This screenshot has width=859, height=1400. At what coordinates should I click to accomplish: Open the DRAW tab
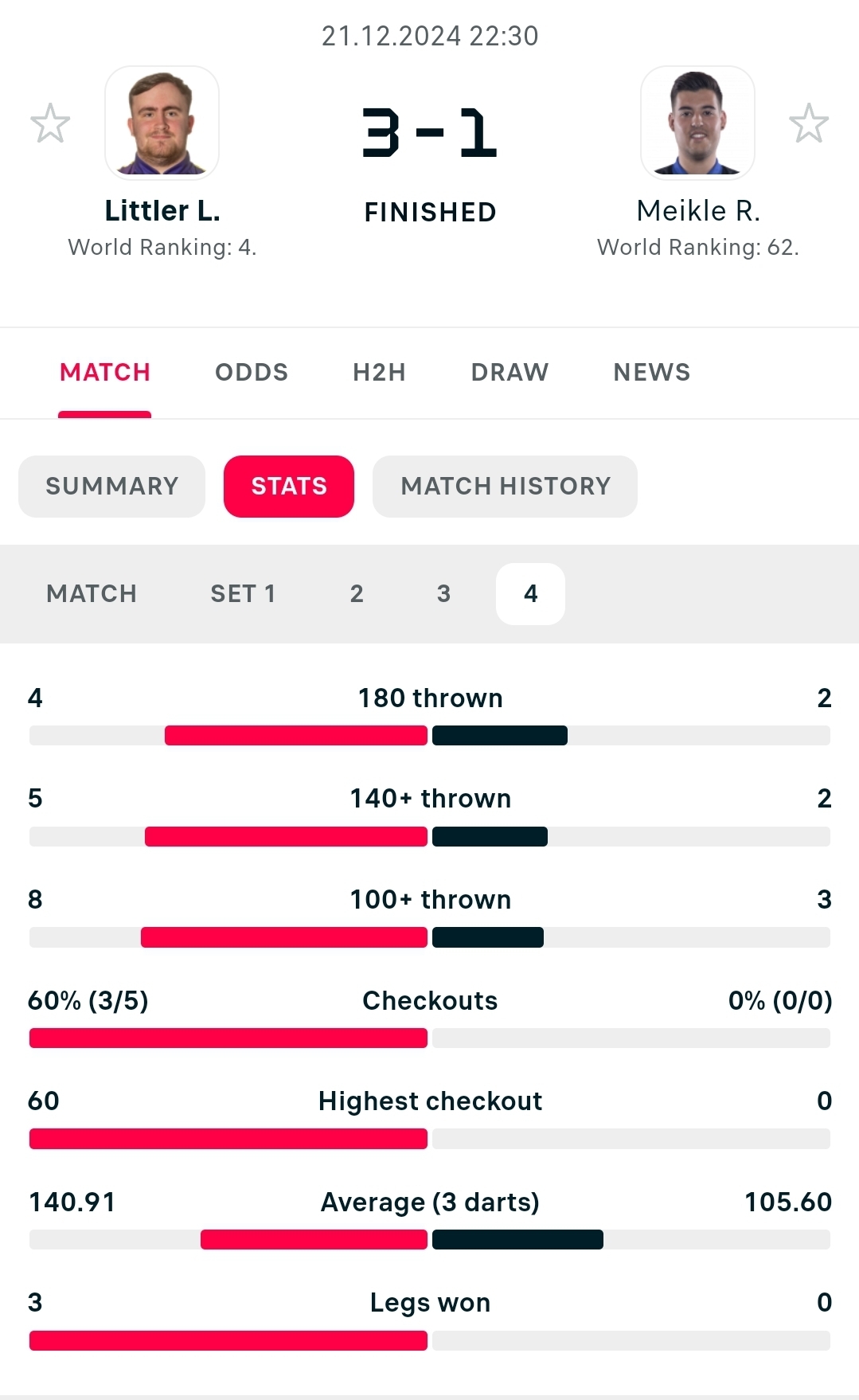(510, 372)
